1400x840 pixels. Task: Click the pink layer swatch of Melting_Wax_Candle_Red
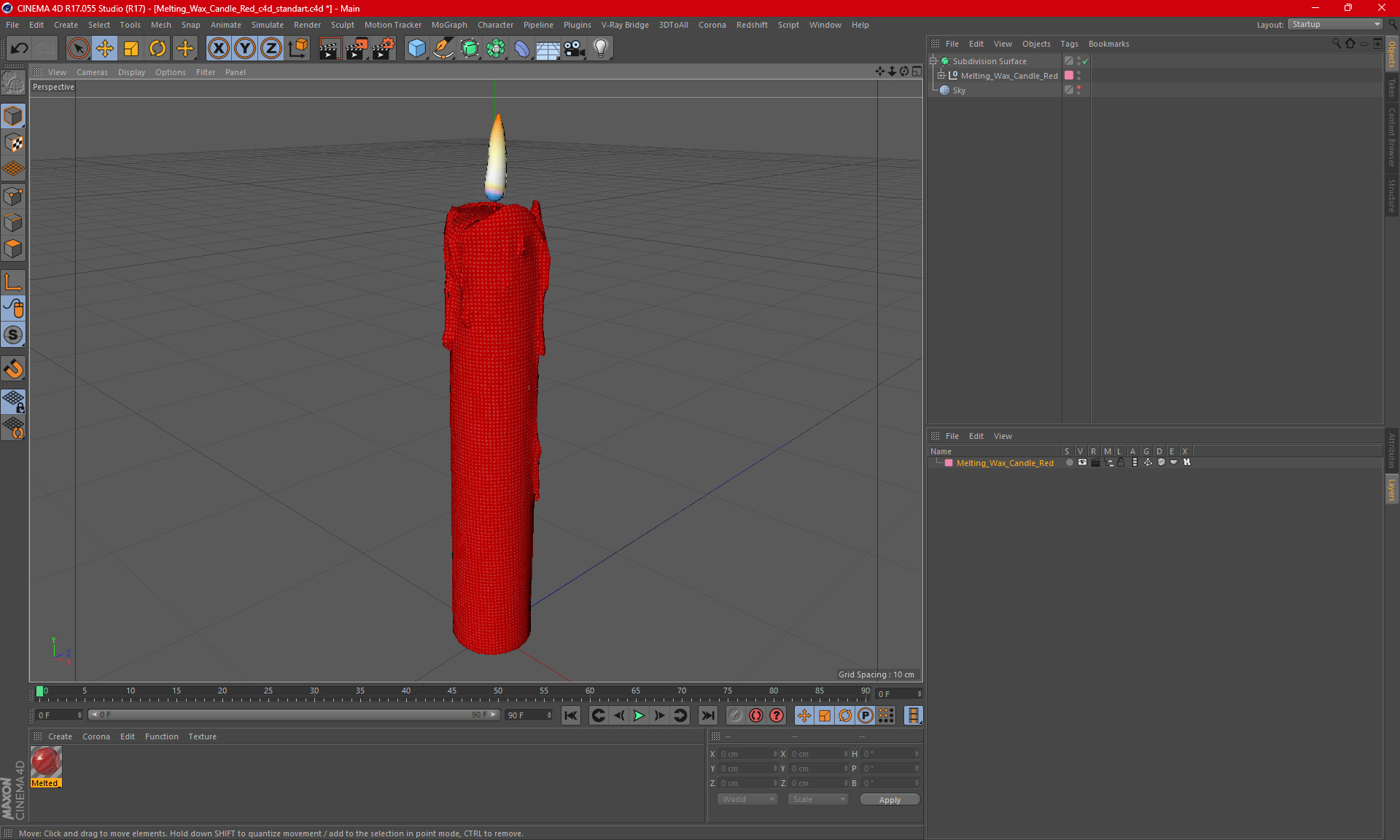tap(1069, 76)
